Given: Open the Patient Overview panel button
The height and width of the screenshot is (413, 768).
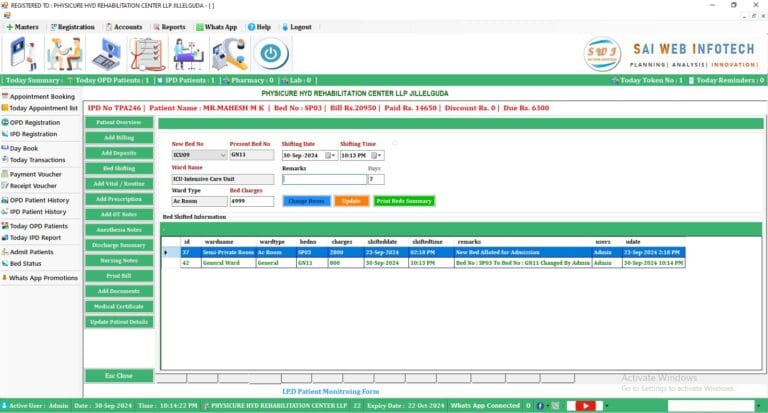Looking at the screenshot, I should click(119, 122).
